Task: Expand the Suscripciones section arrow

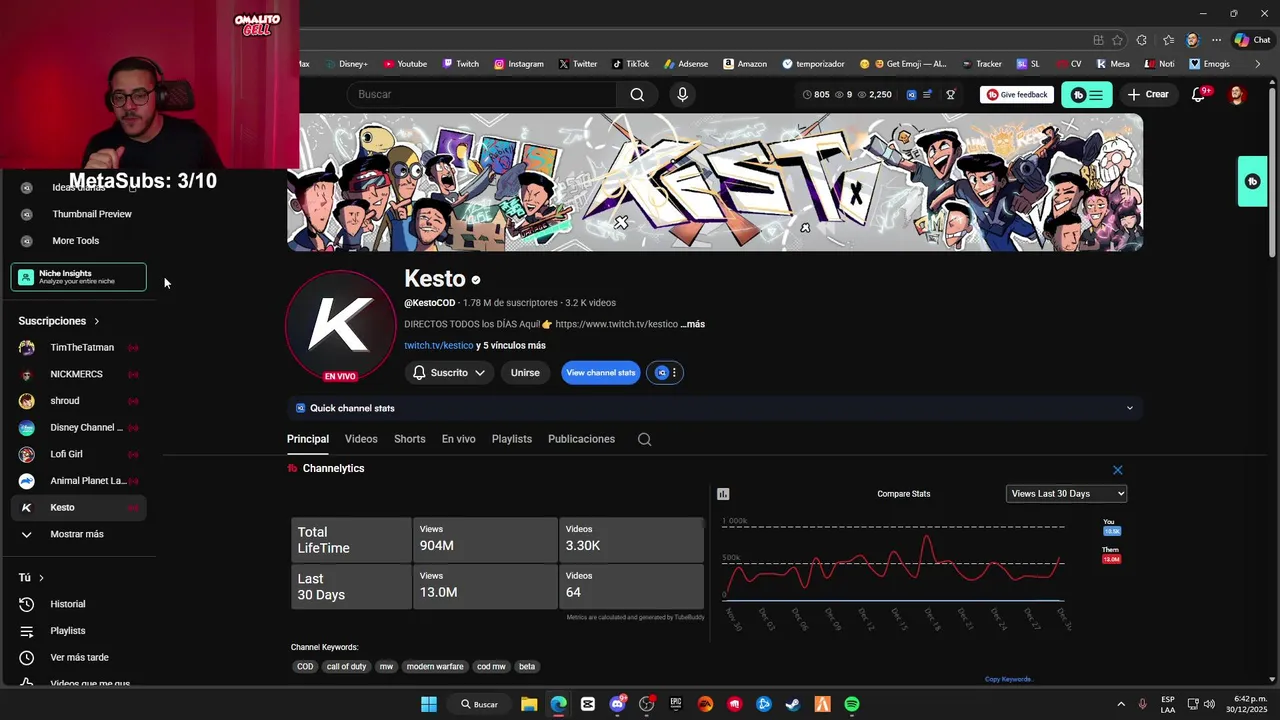Action: (97, 321)
